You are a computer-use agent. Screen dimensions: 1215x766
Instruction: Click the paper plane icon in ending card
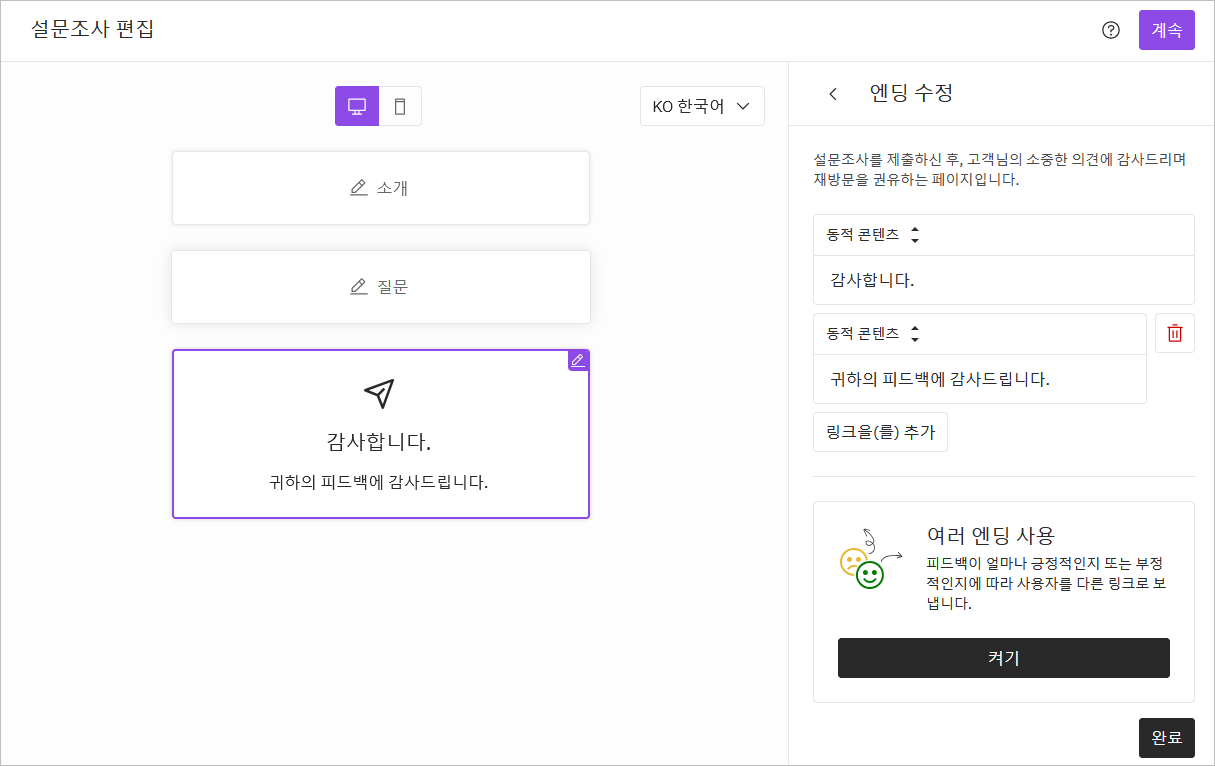(379, 394)
